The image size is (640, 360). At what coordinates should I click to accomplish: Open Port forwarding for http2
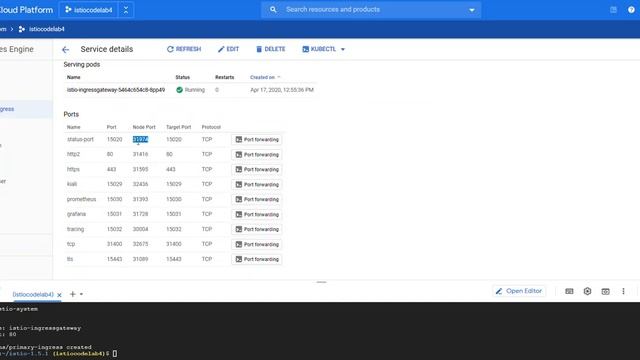(x=257, y=155)
